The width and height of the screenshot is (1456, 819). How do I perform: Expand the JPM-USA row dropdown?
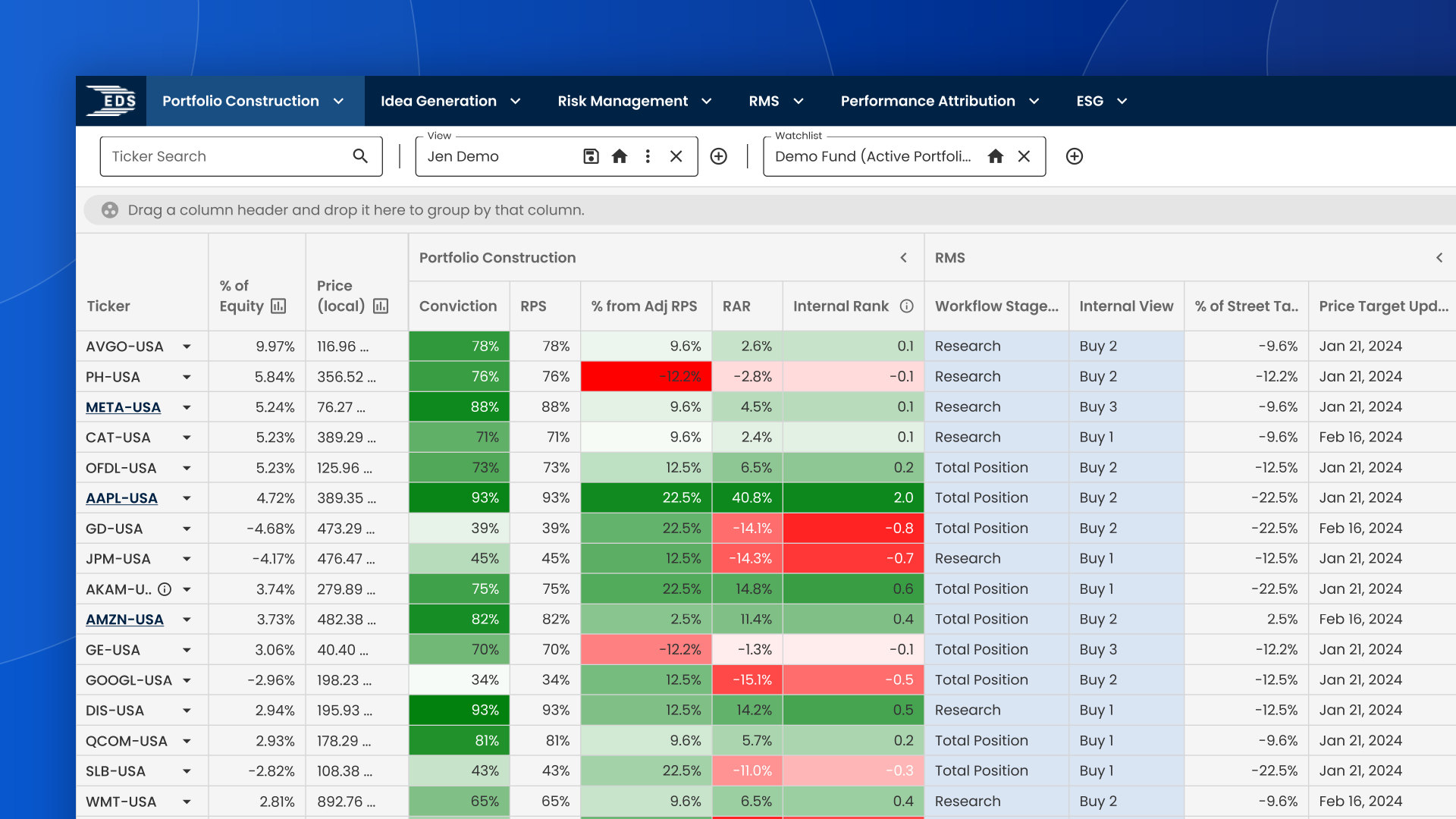point(187,559)
